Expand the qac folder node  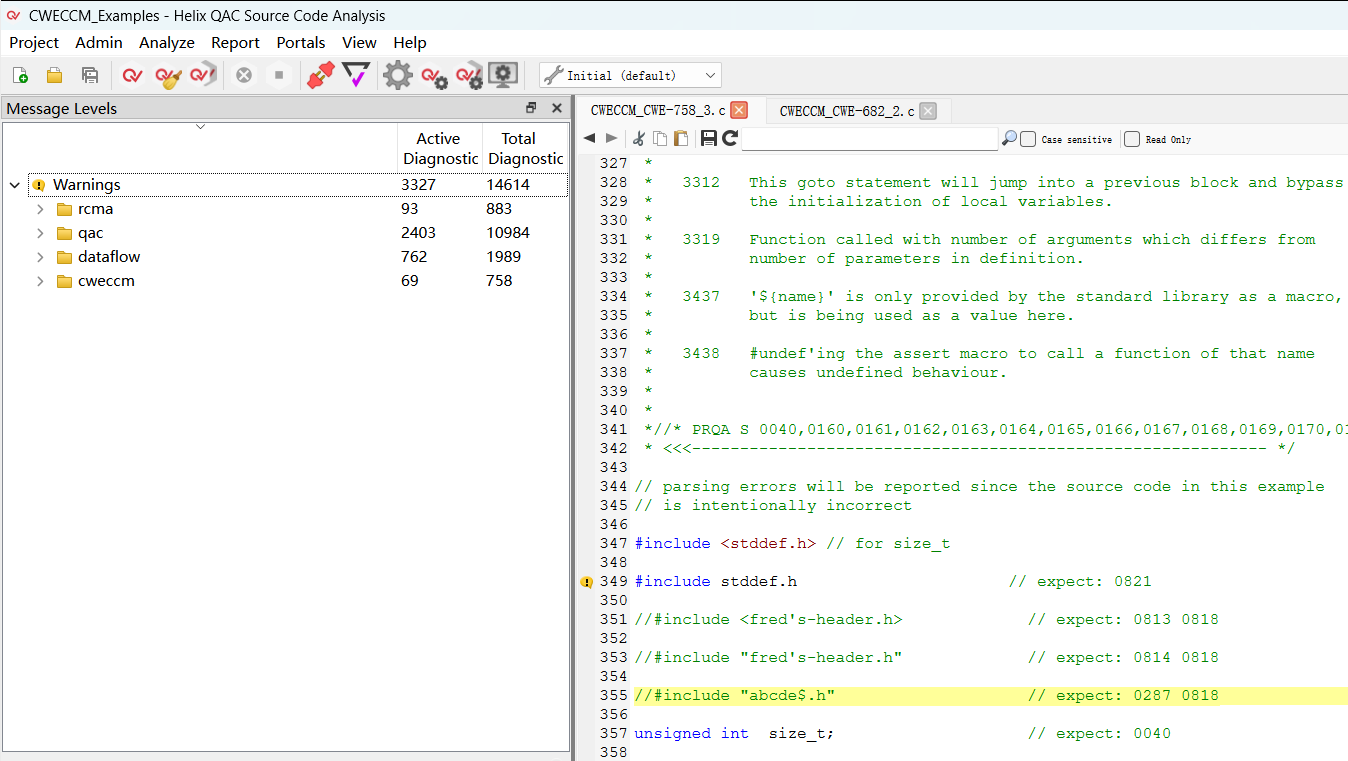40,233
